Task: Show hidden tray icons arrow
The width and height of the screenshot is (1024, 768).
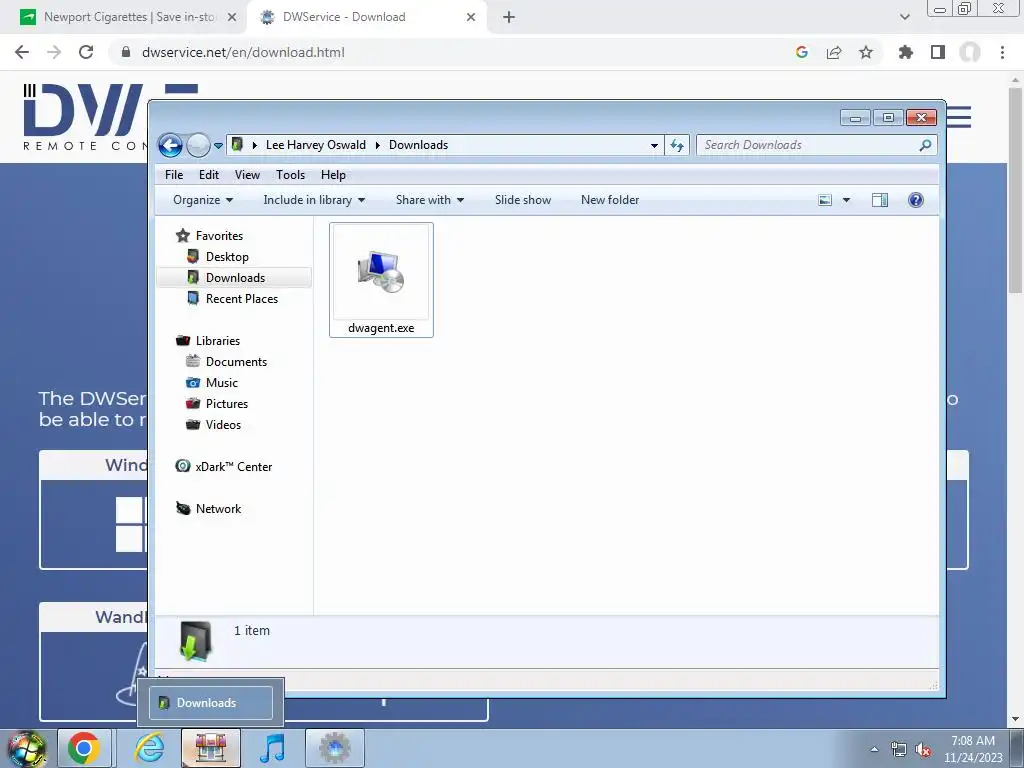Action: tap(874, 750)
